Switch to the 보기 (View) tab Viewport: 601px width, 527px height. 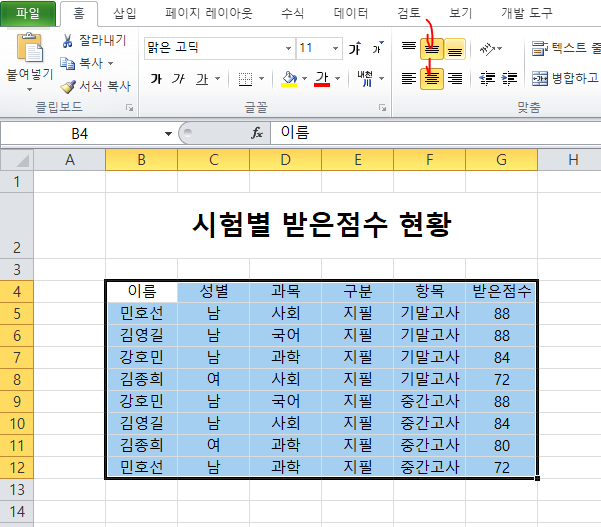460,13
